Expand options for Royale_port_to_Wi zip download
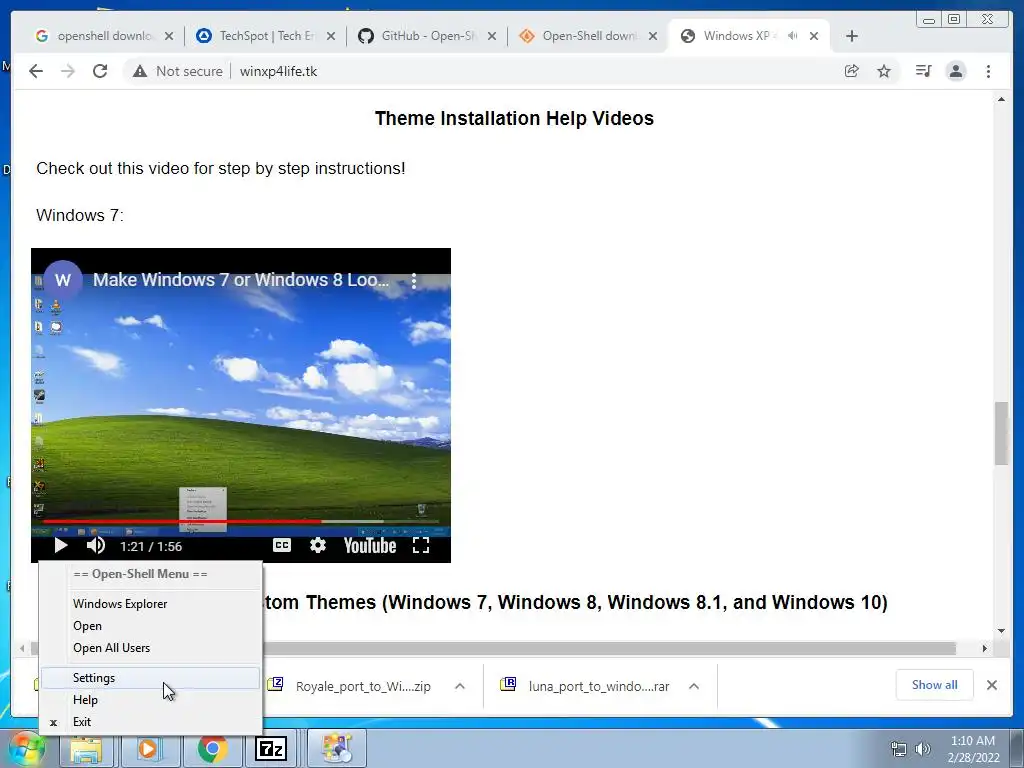The width and height of the screenshot is (1024, 768). click(x=460, y=686)
